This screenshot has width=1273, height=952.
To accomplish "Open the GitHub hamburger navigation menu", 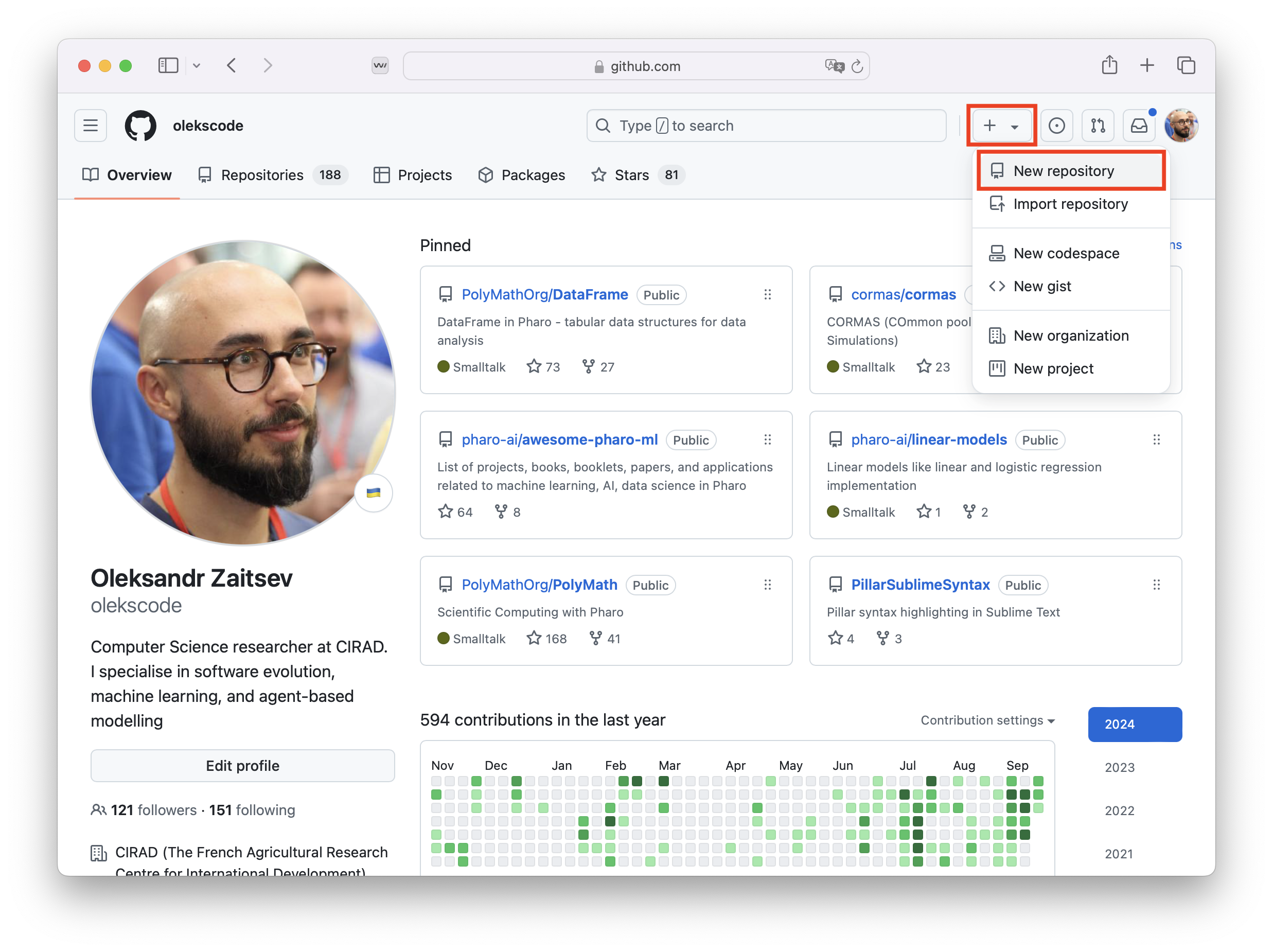I will [91, 126].
